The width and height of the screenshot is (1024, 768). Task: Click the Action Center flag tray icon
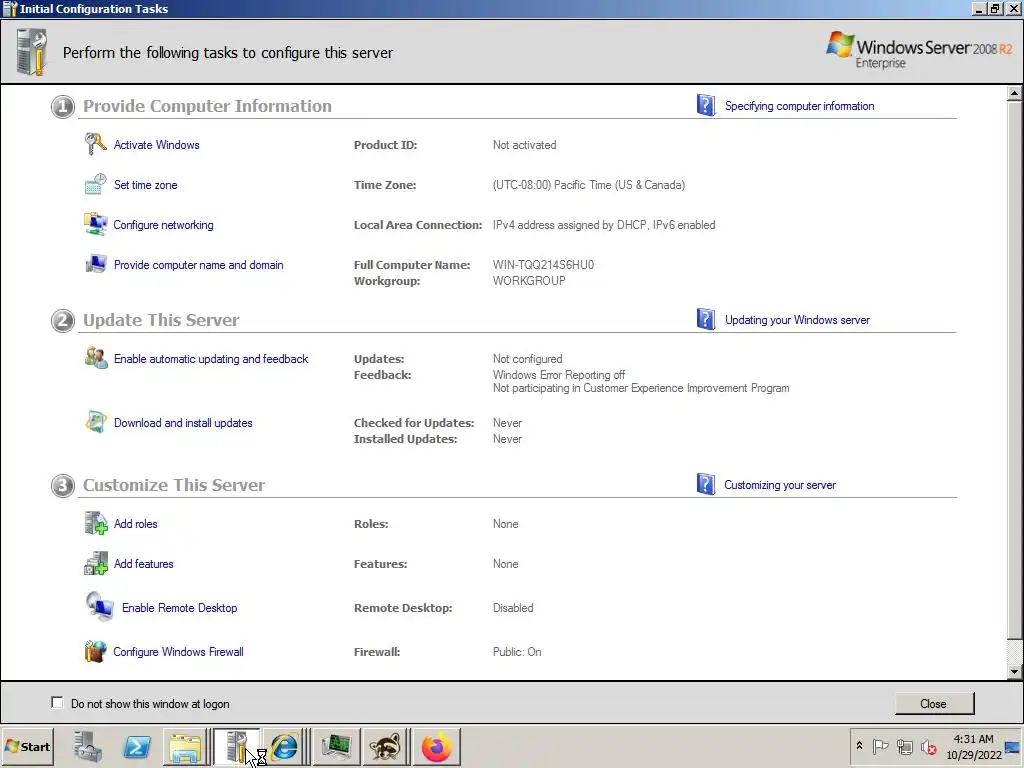coord(880,746)
